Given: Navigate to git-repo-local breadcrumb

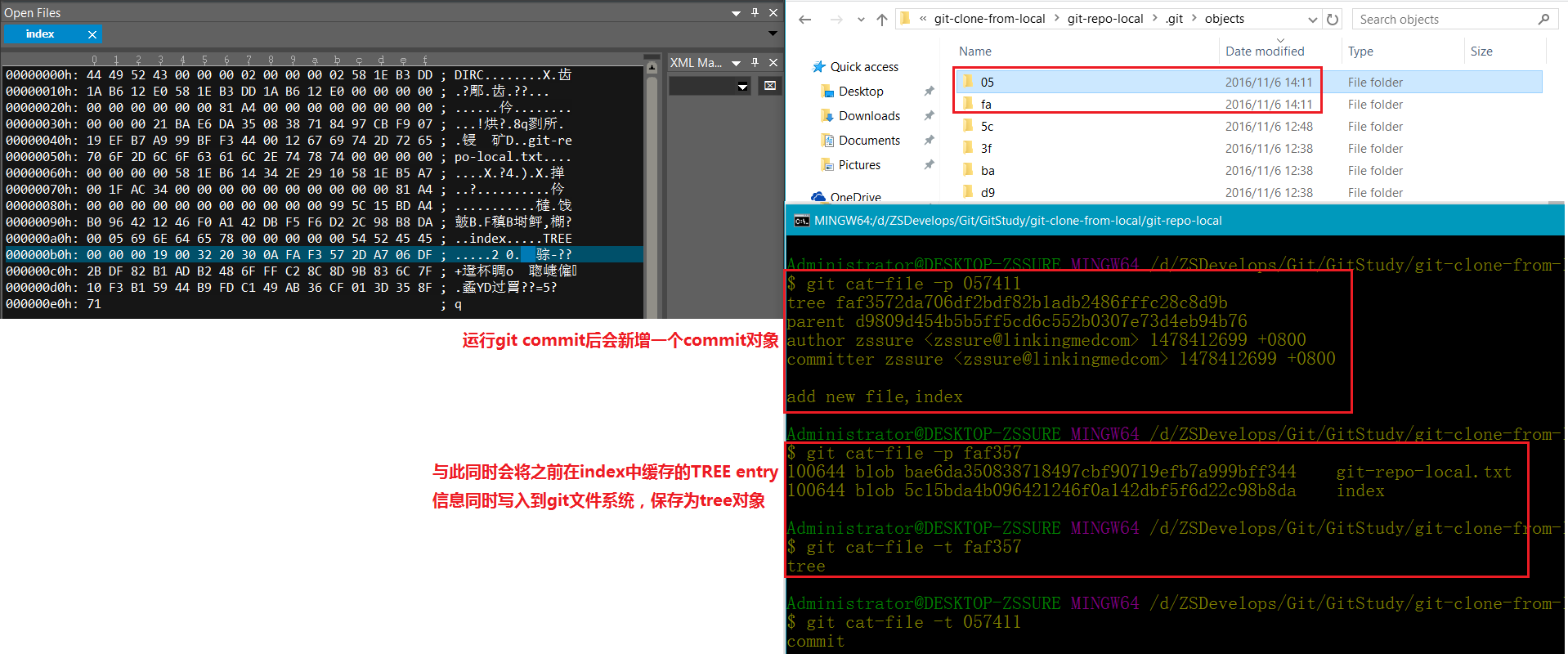Looking at the screenshot, I should 1105,19.
